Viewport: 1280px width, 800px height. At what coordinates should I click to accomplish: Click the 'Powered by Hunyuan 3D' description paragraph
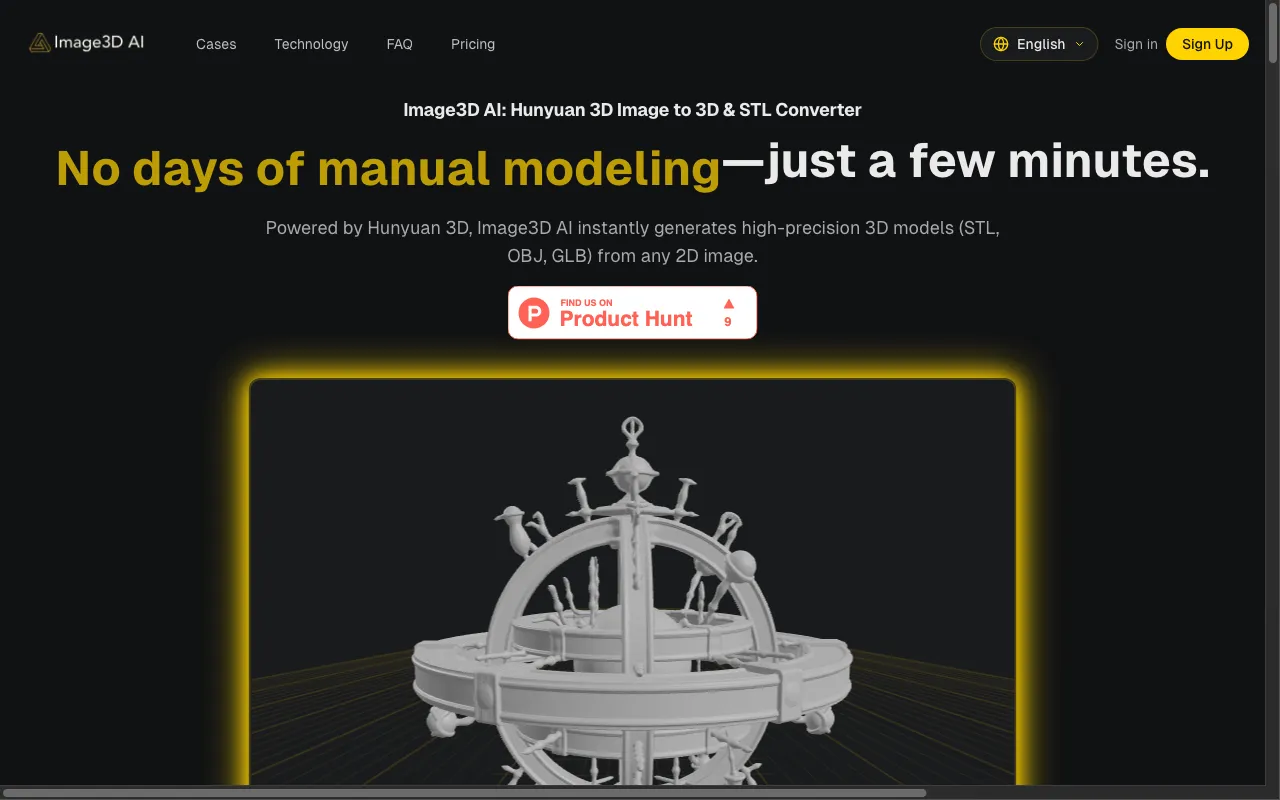pos(632,242)
